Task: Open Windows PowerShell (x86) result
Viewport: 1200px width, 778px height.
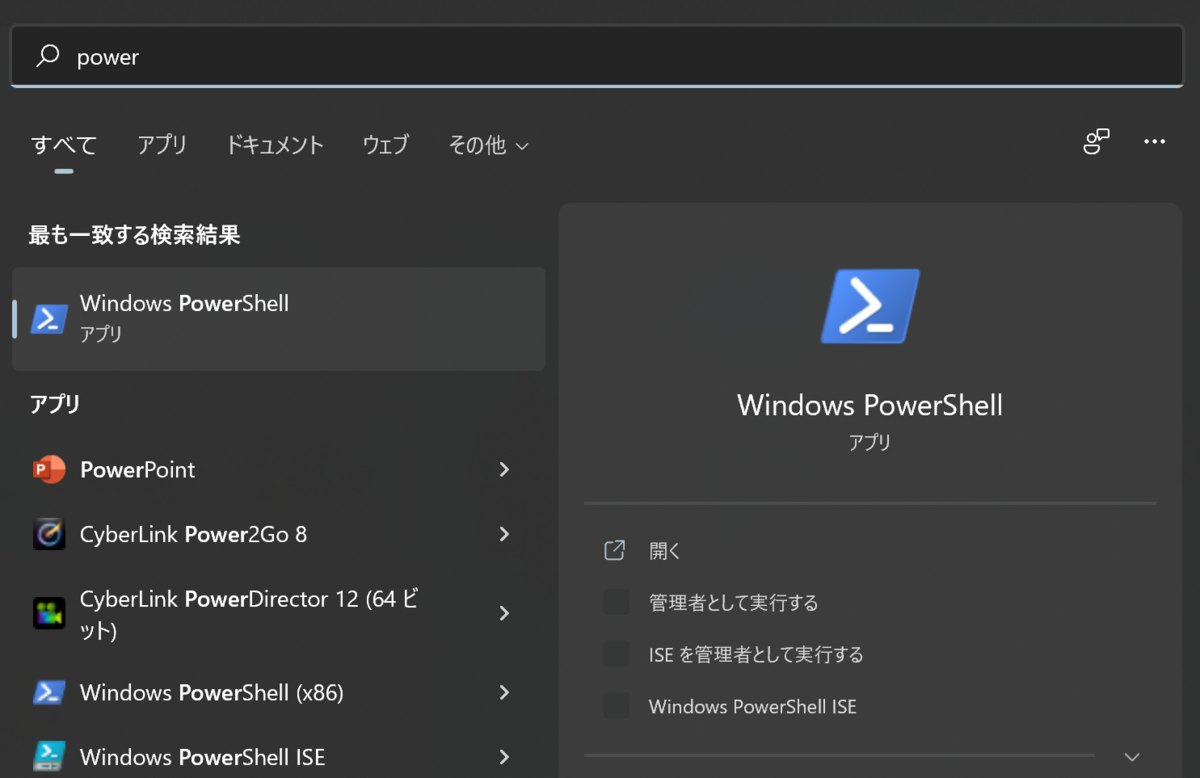Action: (278, 692)
